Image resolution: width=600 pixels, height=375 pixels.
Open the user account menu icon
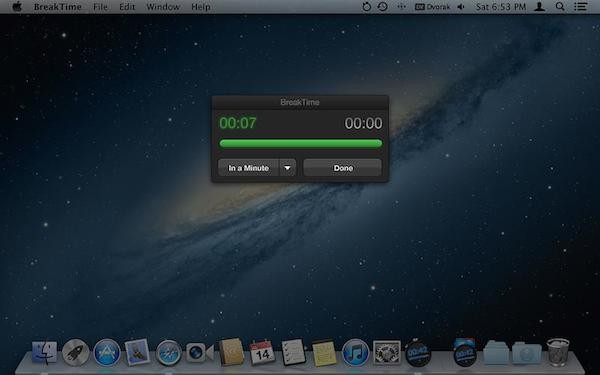540,7
